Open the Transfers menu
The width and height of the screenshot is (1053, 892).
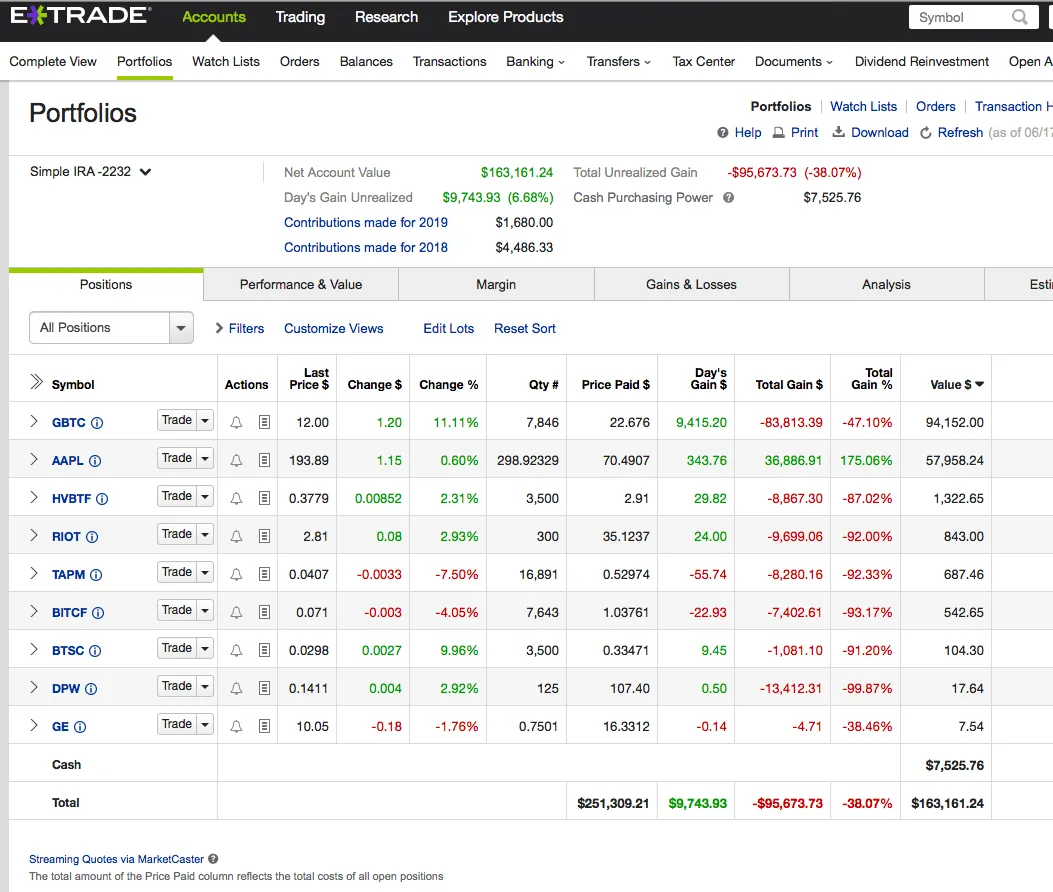tap(619, 62)
